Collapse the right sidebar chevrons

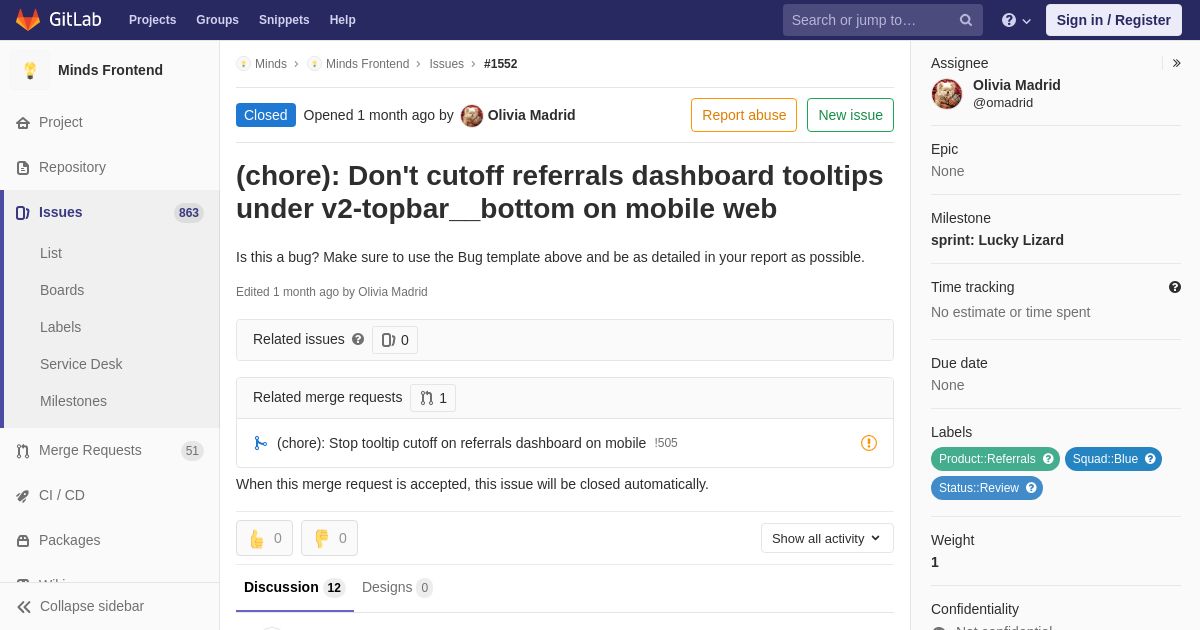[x=1176, y=63]
